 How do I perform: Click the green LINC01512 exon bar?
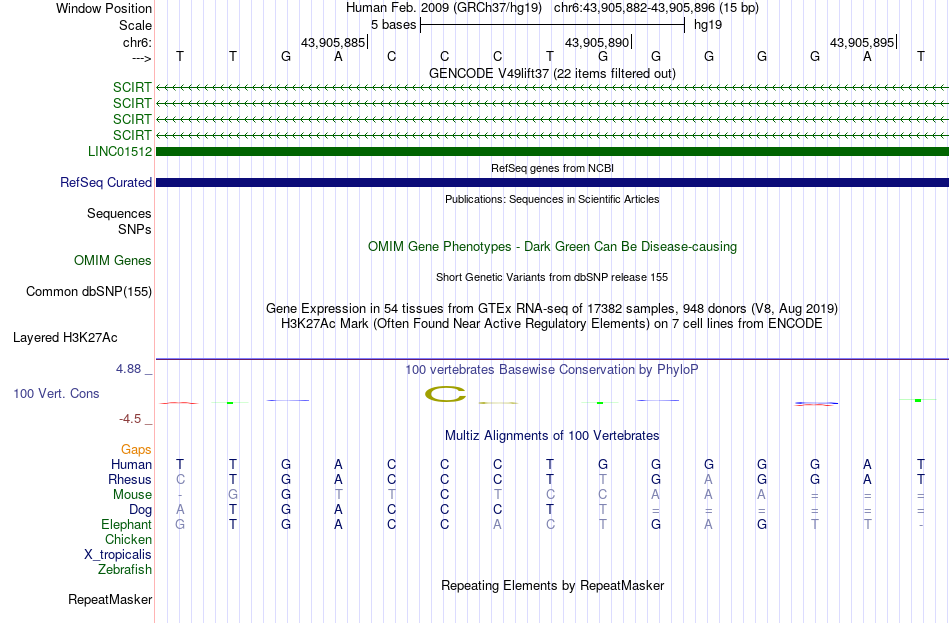coord(552,152)
